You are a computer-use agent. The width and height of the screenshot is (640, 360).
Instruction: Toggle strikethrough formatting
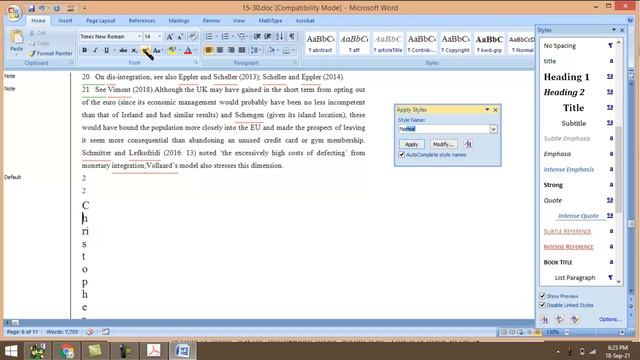click(123, 50)
